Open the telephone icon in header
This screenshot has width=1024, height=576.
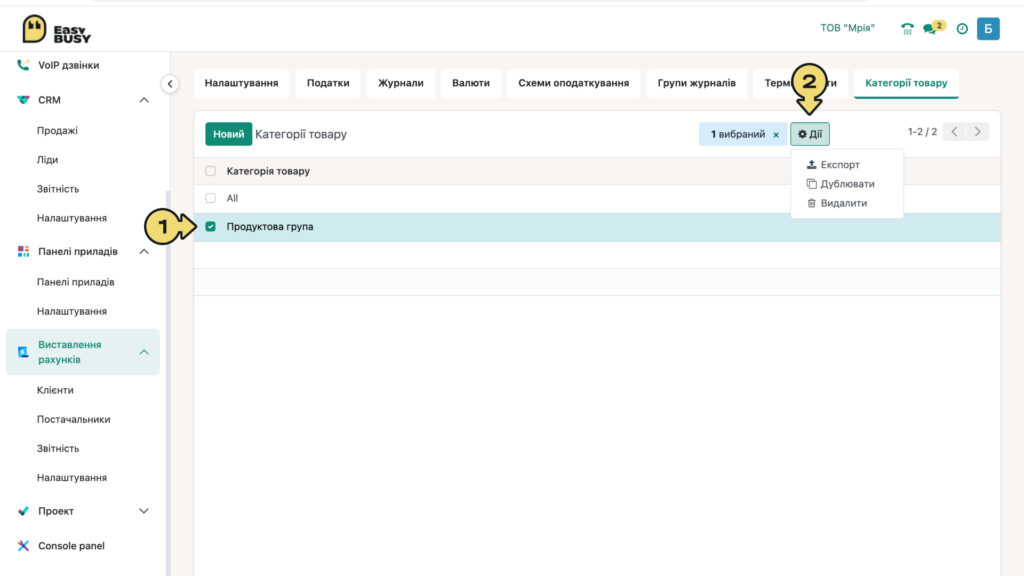(907, 29)
